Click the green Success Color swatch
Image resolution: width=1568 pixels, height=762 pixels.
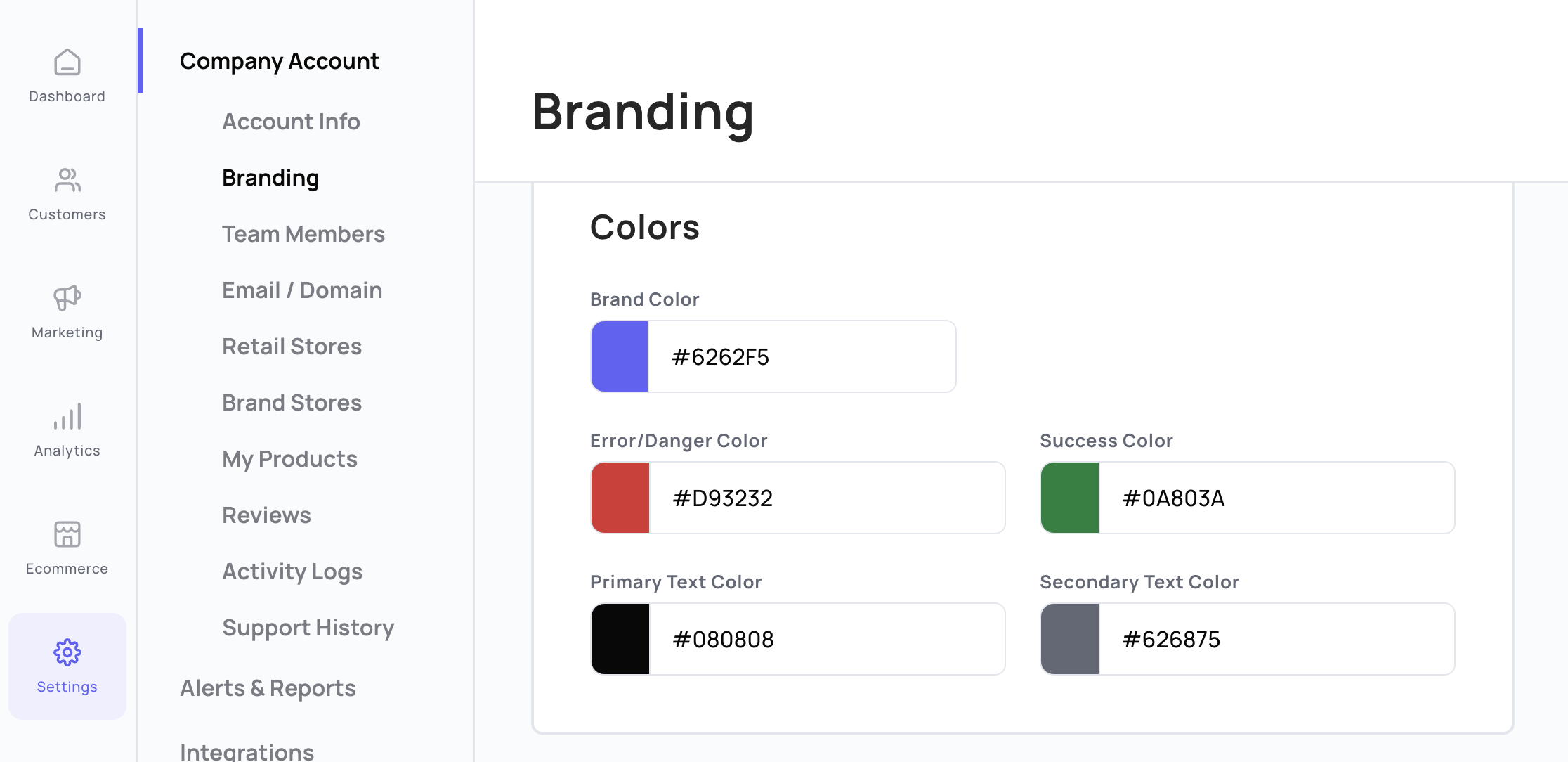point(1070,498)
